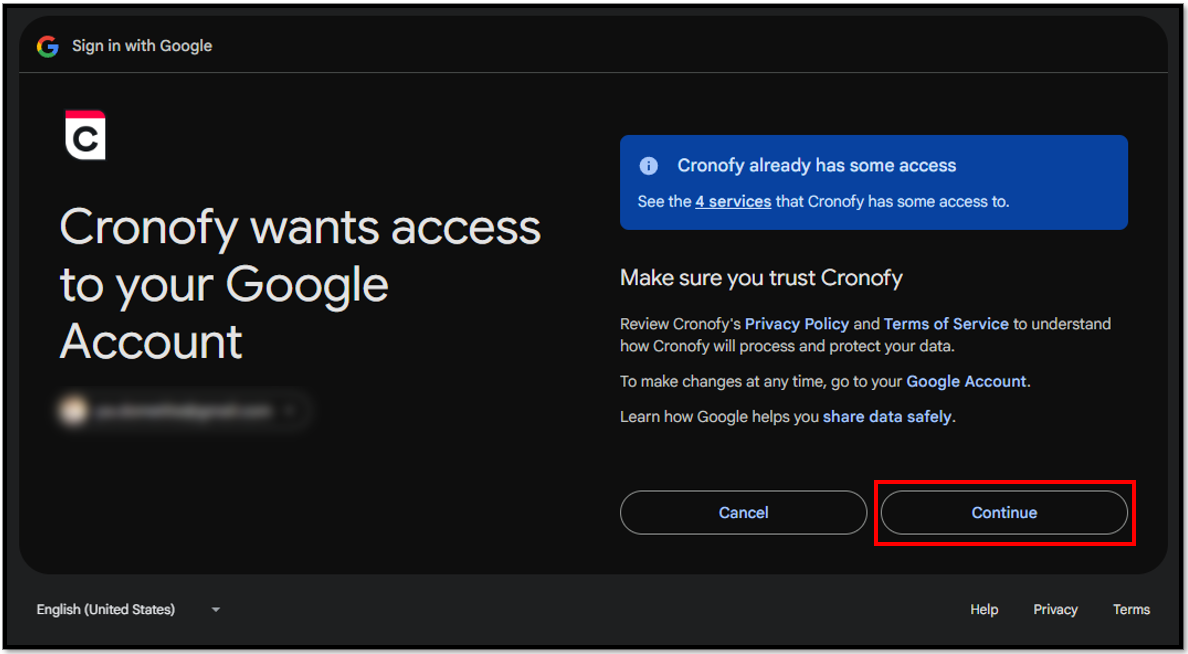Open the "share data safely" link
Viewport: 1188px width, 654px height.
pyautogui.click(x=886, y=417)
